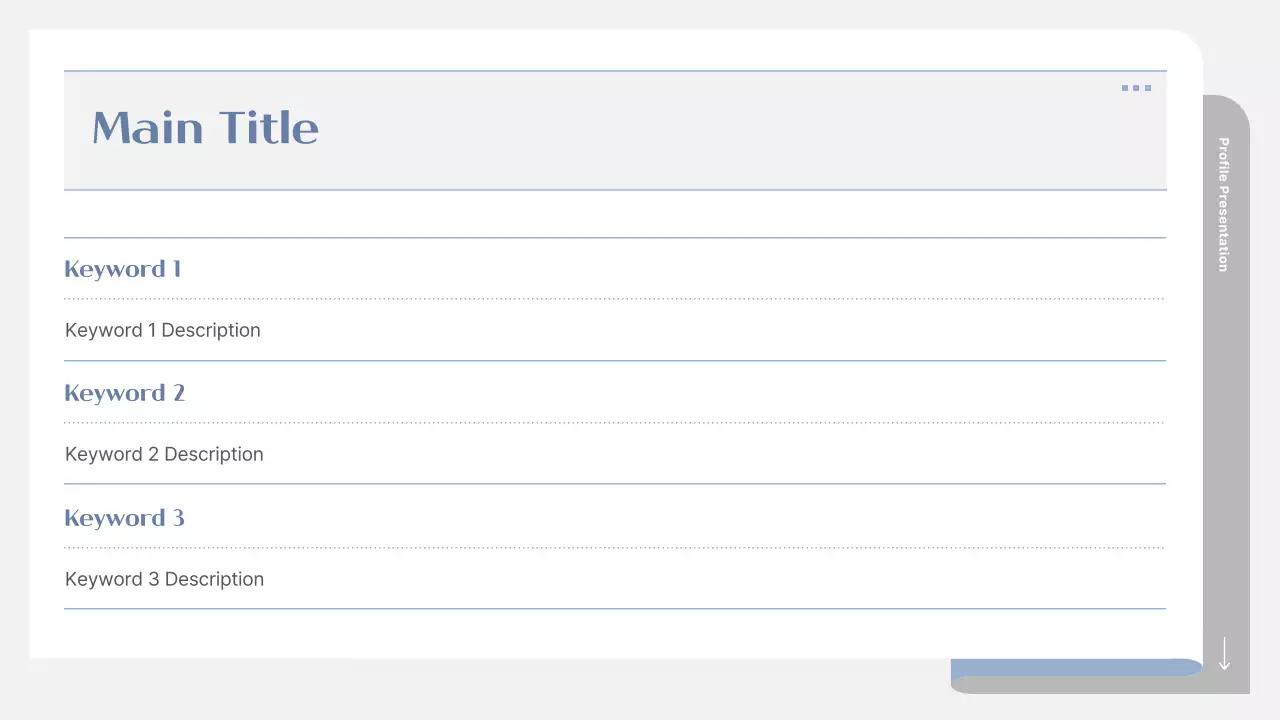This screenshot has height=720, width=1280.
Task: Select the solid line above Keyword 1
Action: [x=614, y=238]
